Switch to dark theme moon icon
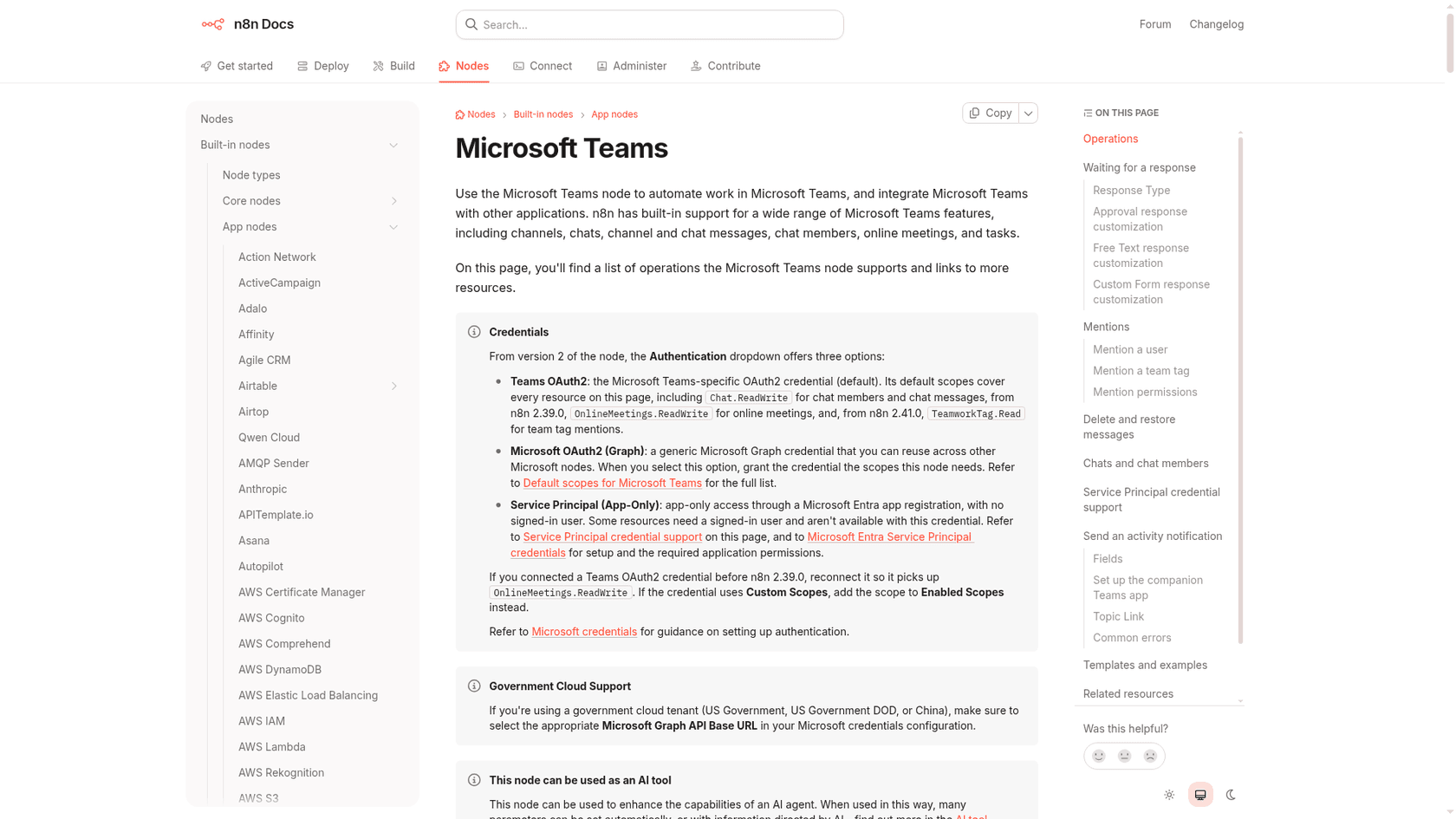Screen dimensions: 1456x819 1231,795
